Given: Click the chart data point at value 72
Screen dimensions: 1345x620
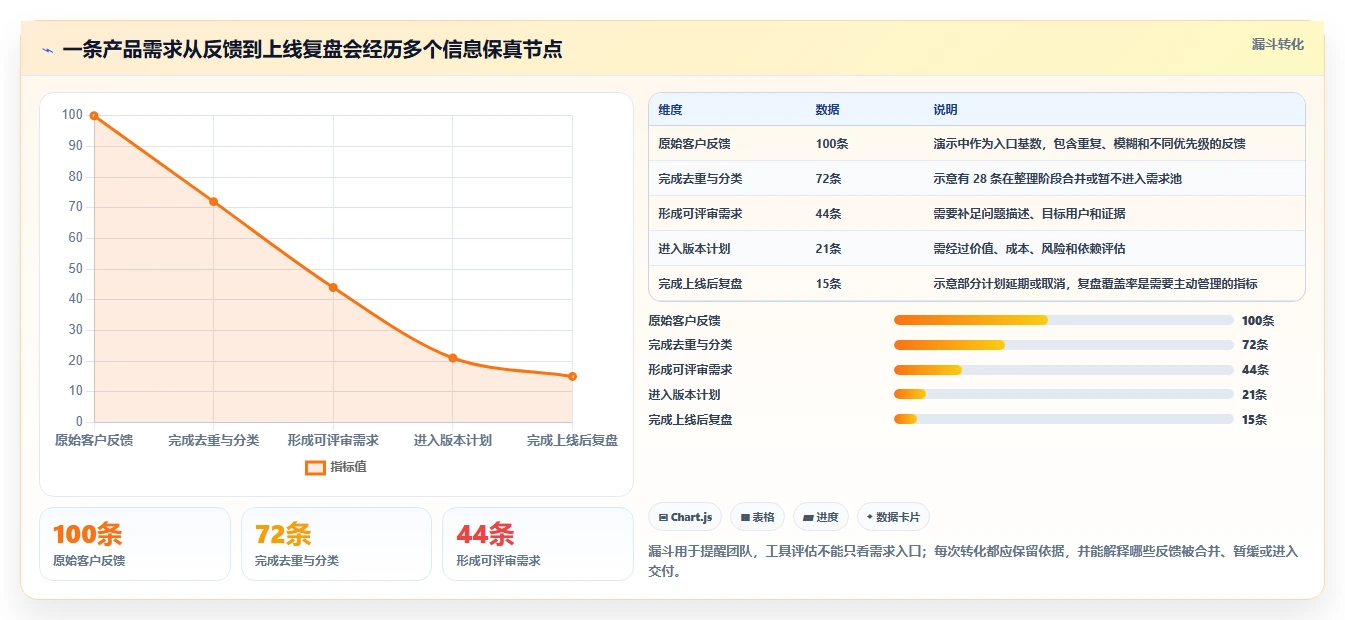Looking at the screenshot, I should pos(213,202).
